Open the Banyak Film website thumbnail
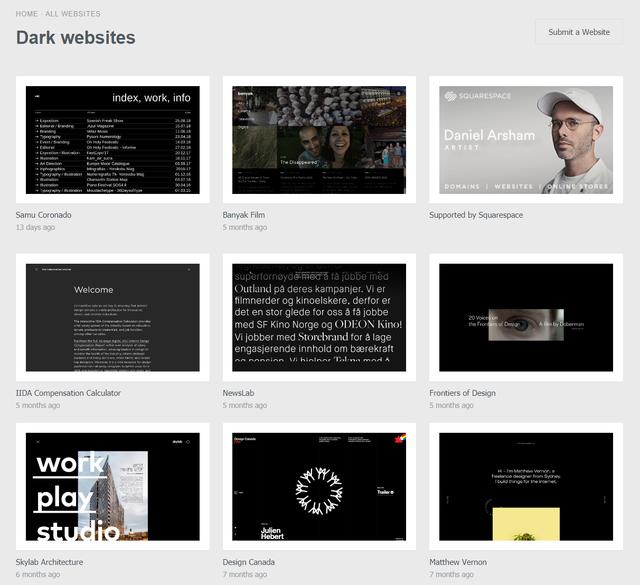The image size is (640, 585). [x=319, y=140]
